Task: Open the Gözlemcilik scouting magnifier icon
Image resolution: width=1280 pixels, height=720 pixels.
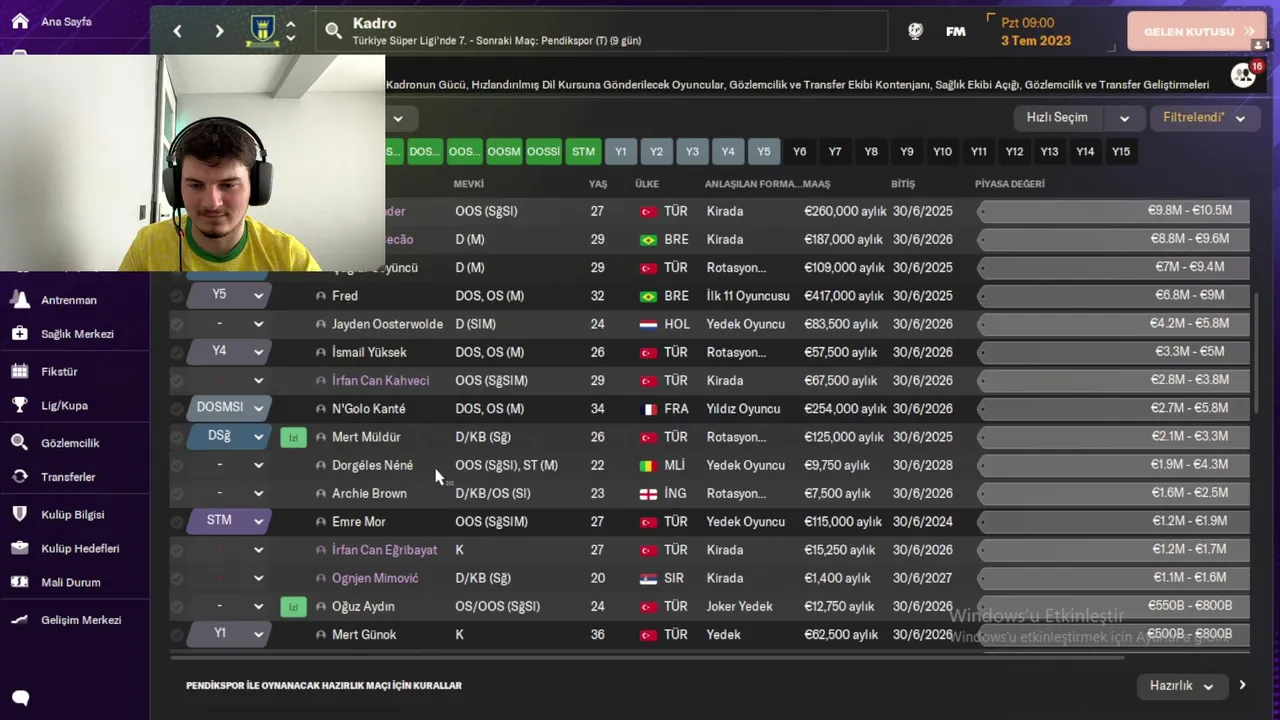Action: [x=20, y=443]
